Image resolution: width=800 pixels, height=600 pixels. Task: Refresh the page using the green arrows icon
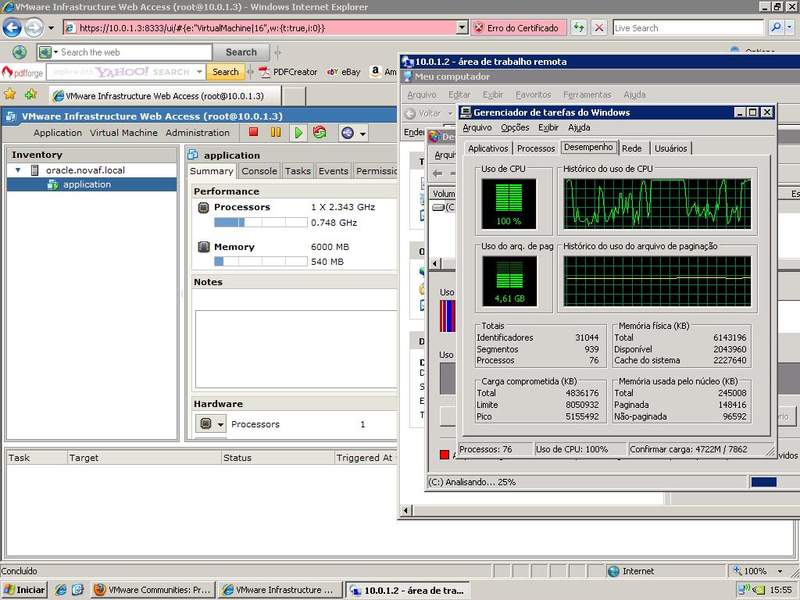(x=579, y=28)
